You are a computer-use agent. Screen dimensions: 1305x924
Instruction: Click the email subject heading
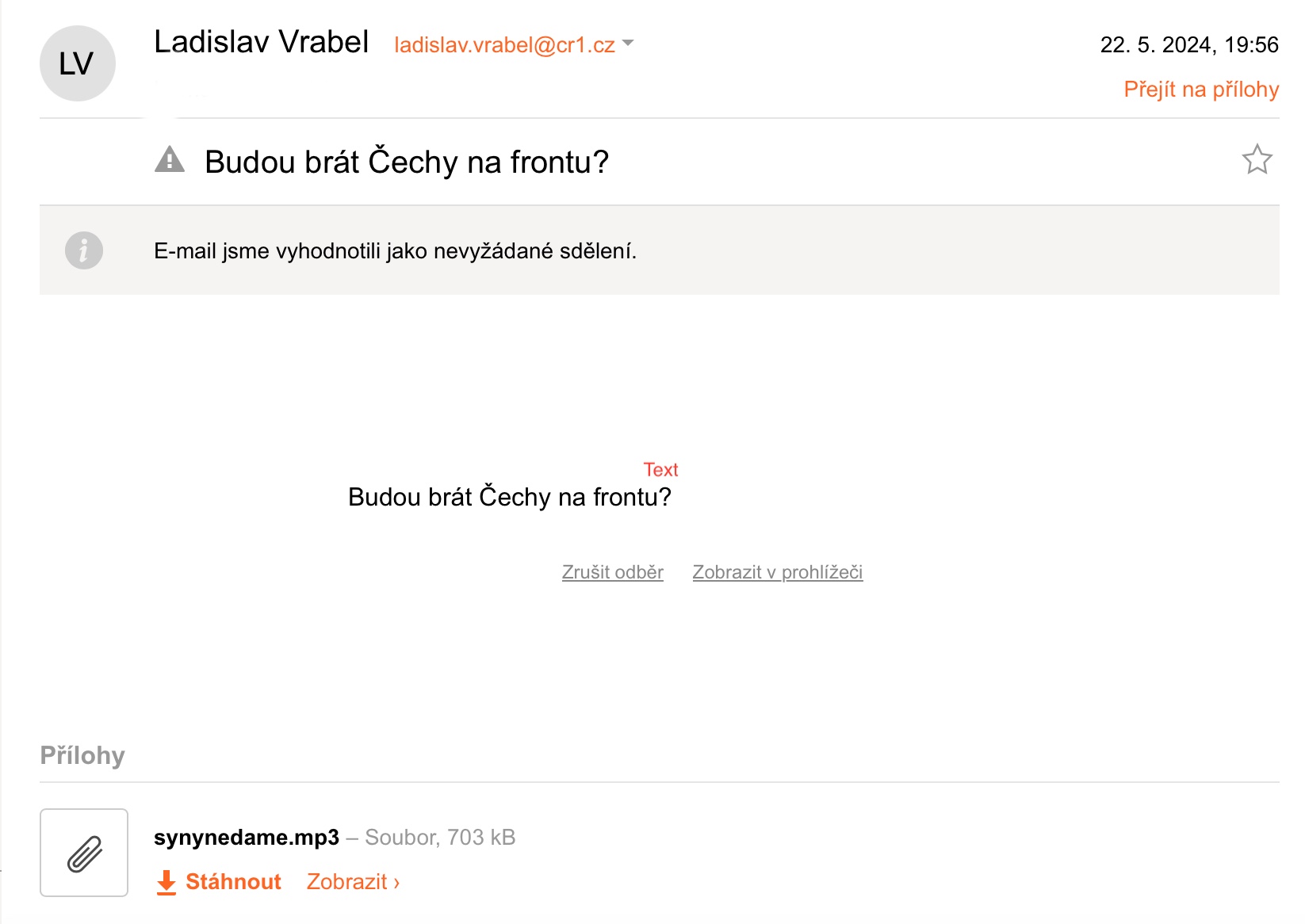tap(407, 162)
